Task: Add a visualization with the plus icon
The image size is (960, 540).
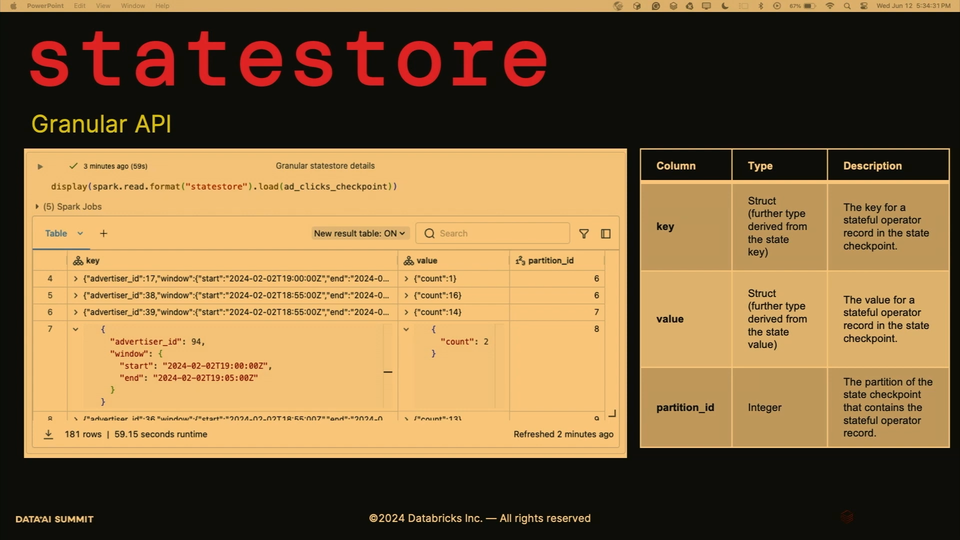Action: point(103,233)
